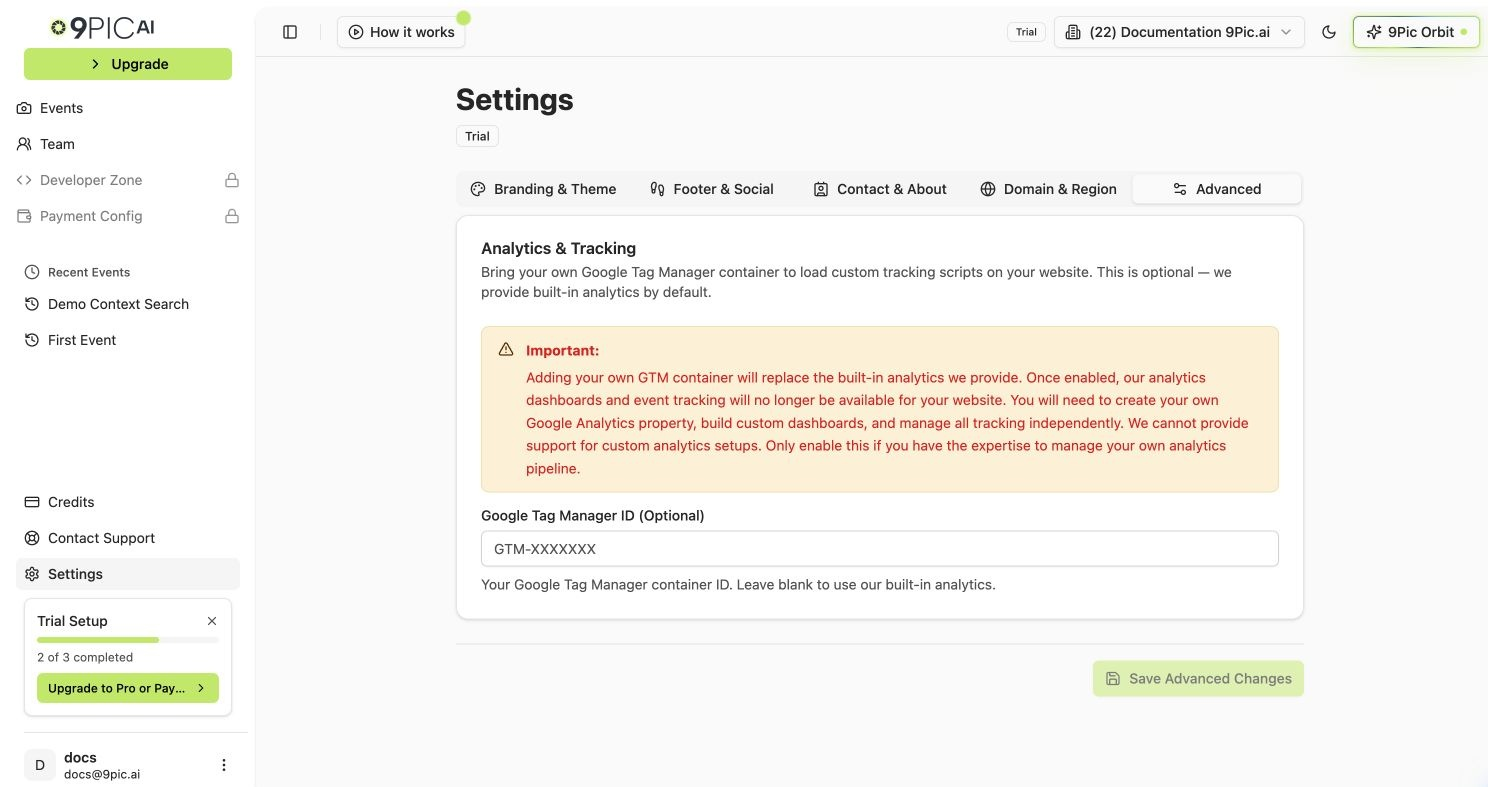This screenshot has height=787, width=1488.
Task: Click the Settings gear icon
Action: pyautogui.click(x=32, y=574)
